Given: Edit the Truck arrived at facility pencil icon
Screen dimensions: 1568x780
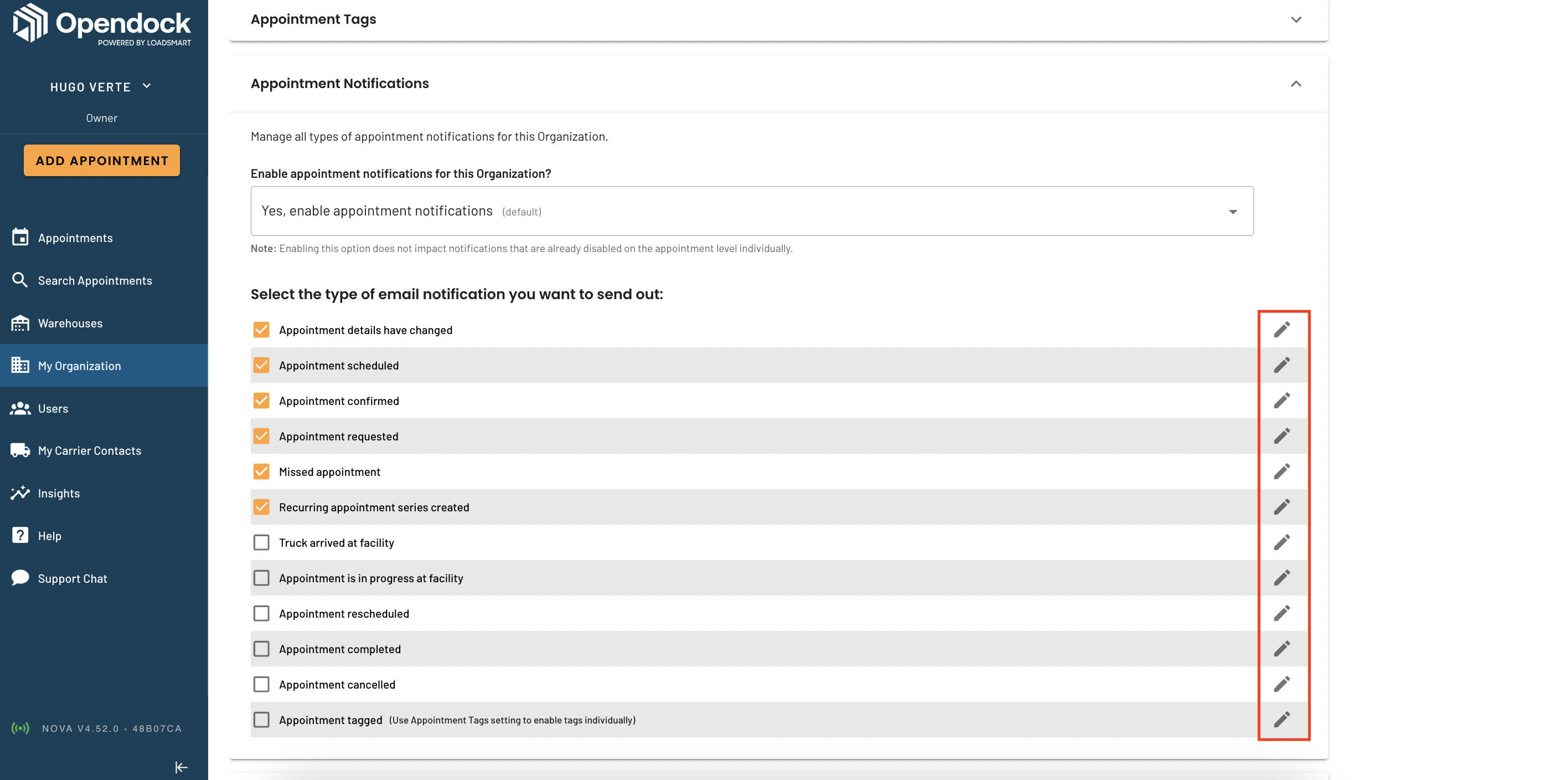Looking at the screenshot, I should 1282,542.
